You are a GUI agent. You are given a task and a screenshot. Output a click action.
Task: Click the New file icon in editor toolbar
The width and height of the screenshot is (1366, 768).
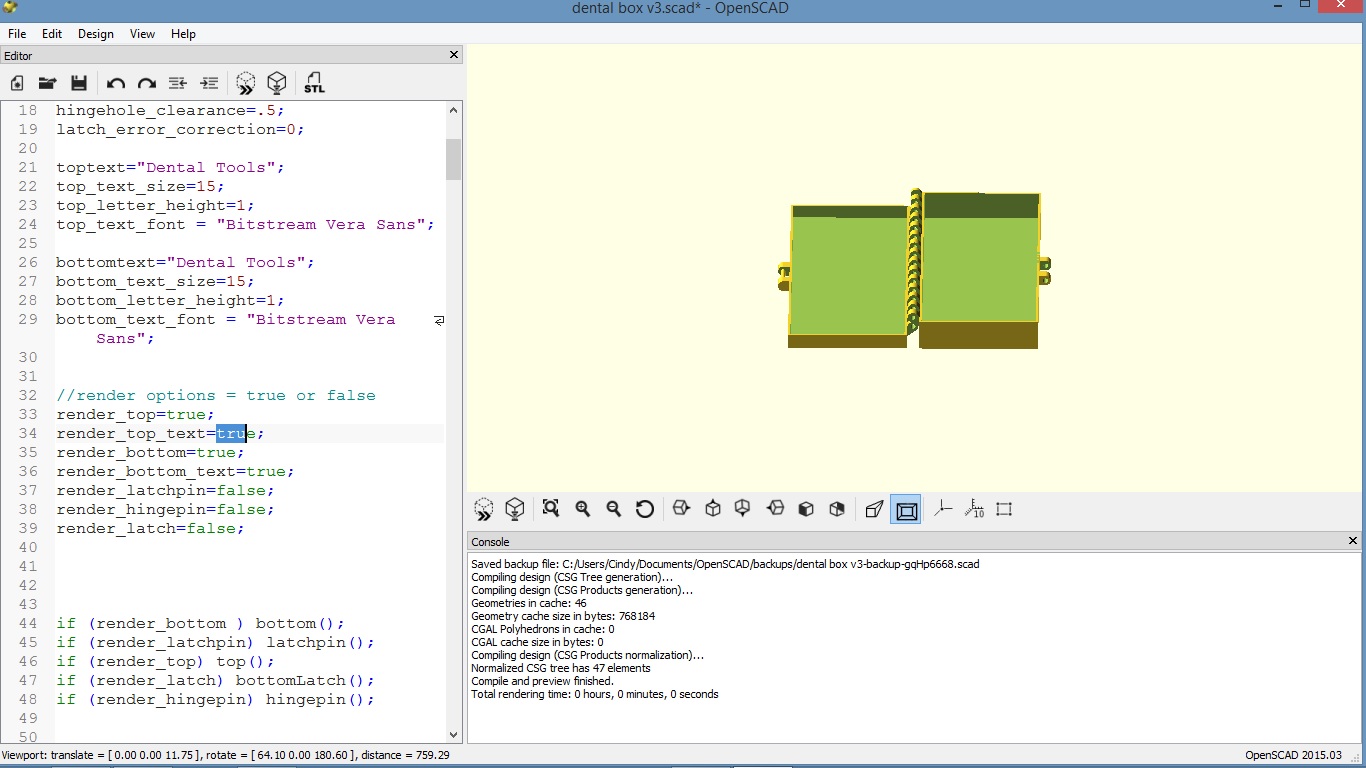[x=17, y=83]
